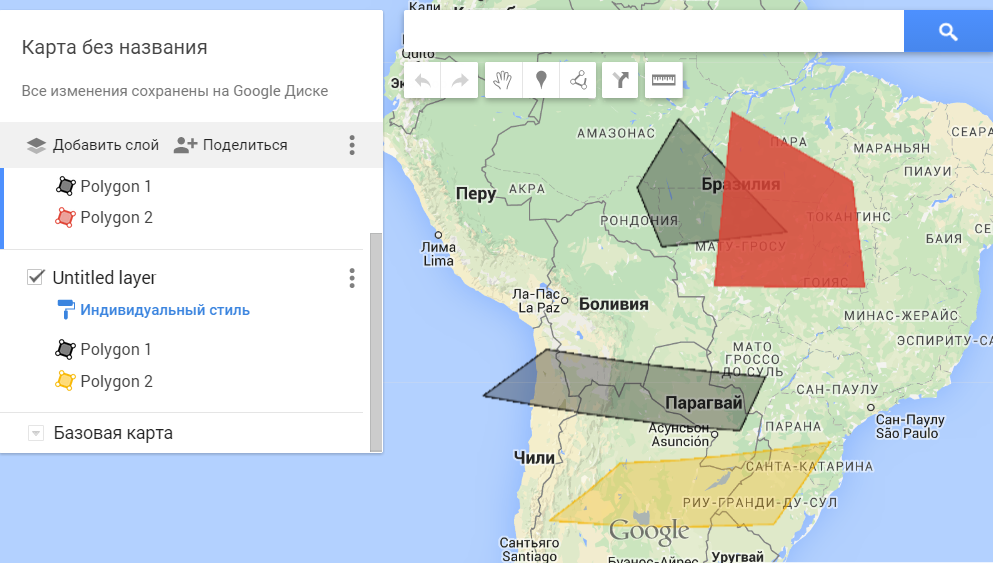This screenshot has width=993, height=563.
Task: Click the АКРА state label
Action: pyautogui.click(x=527, y=189)
